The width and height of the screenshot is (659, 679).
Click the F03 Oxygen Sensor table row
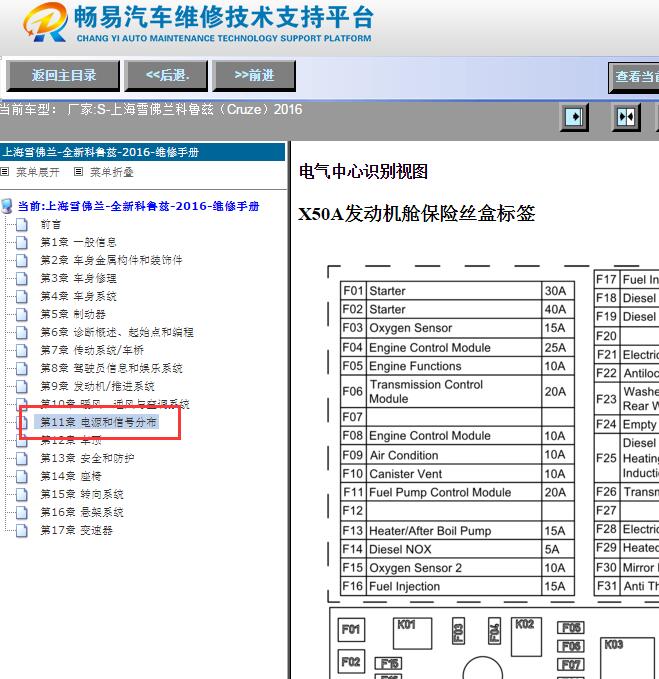coord(457,328)
